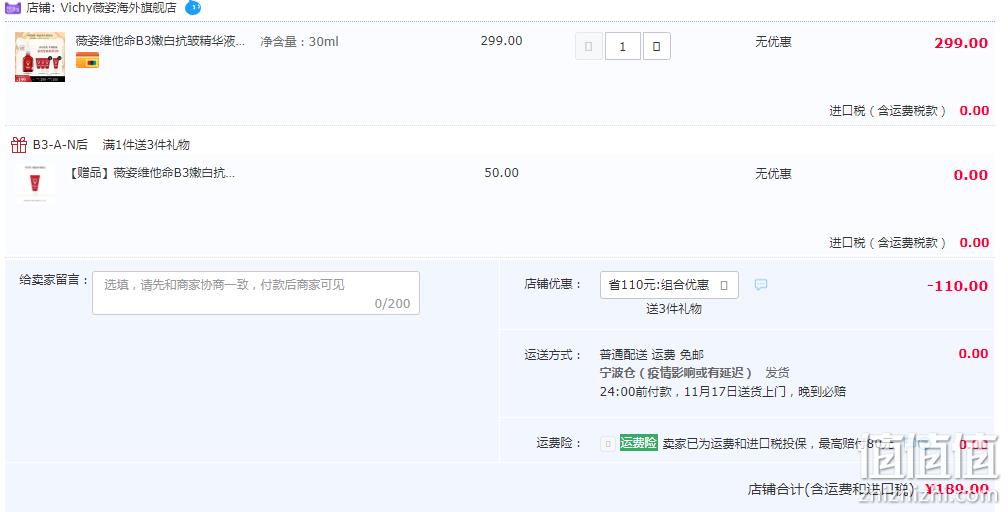
Task: Open 薇姿维他命B3嫩白抗皱精华液 product title
Action: (x=160, y=41)
